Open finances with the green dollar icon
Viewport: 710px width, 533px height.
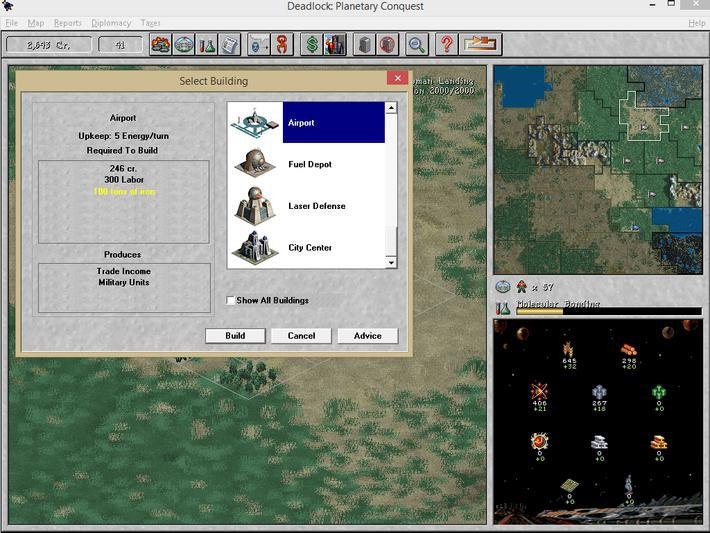312,44
